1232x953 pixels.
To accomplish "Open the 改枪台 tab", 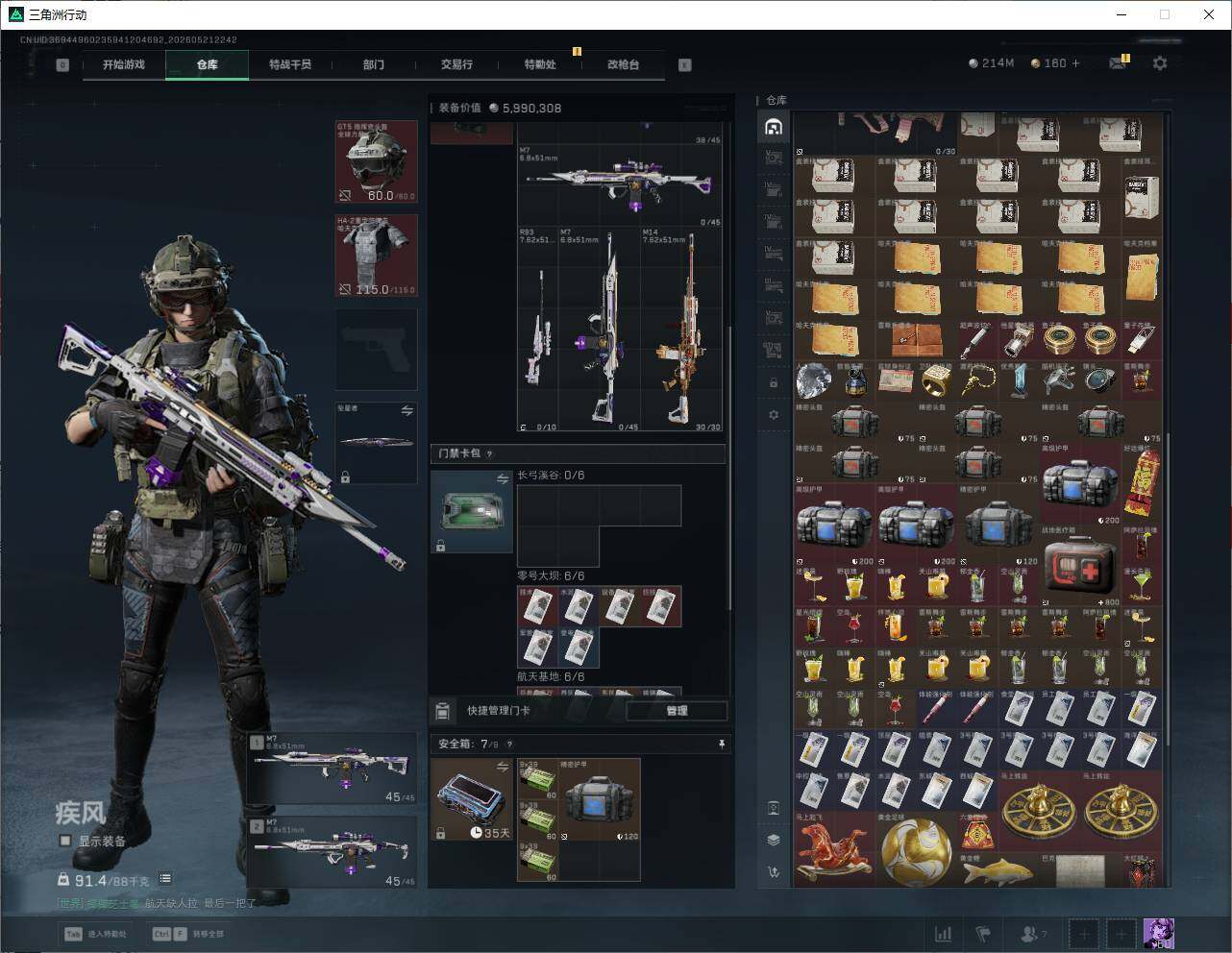I will point(623,64).
